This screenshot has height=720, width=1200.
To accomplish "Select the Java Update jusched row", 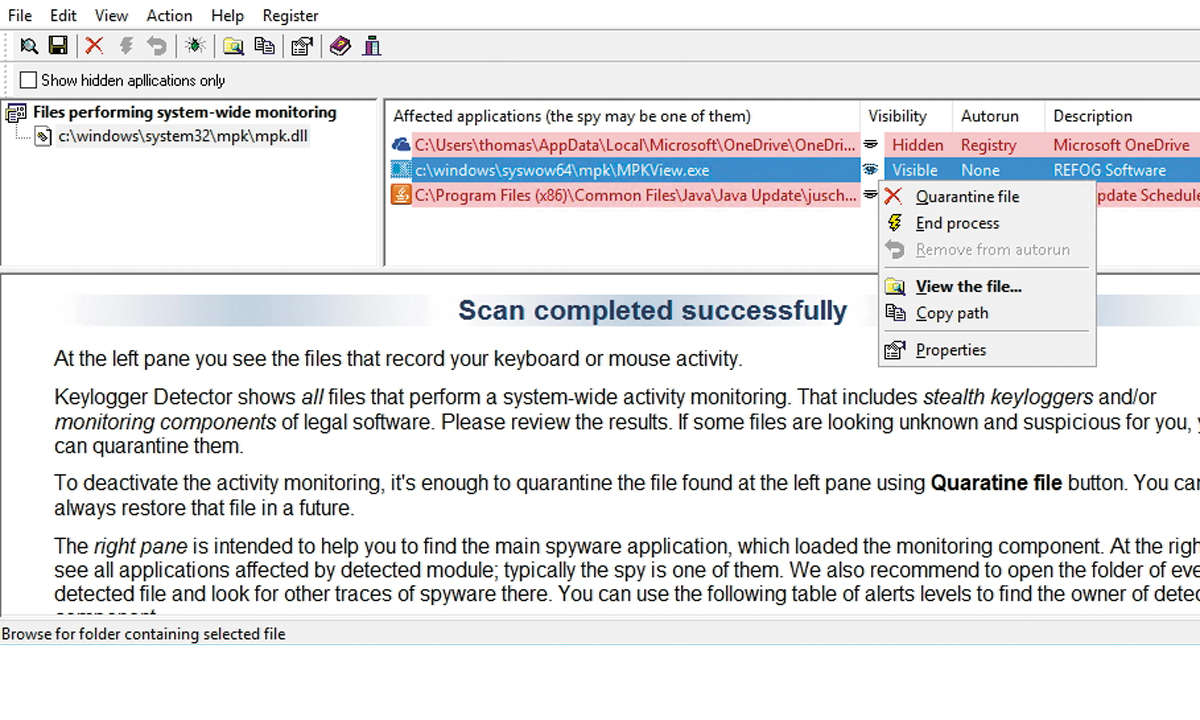I will pos(635,195).
